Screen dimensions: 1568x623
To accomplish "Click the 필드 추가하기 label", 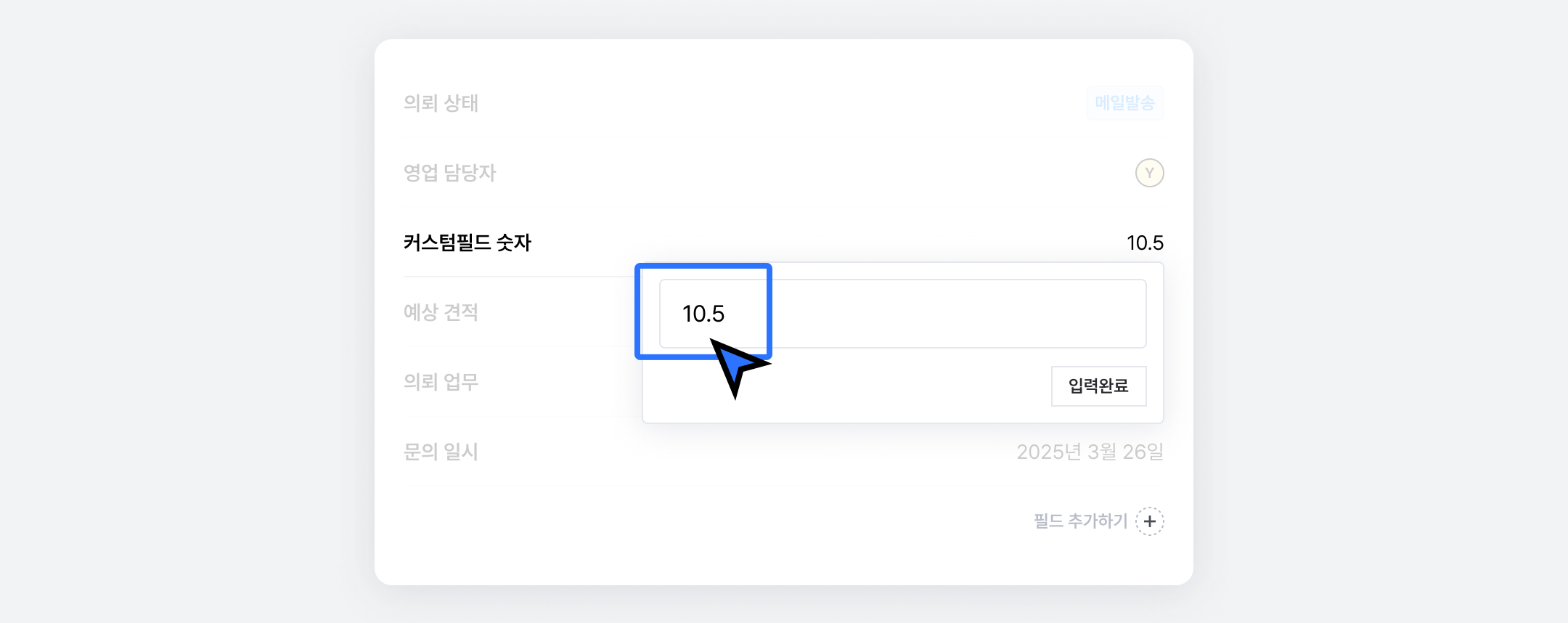I will (1080, 521).
